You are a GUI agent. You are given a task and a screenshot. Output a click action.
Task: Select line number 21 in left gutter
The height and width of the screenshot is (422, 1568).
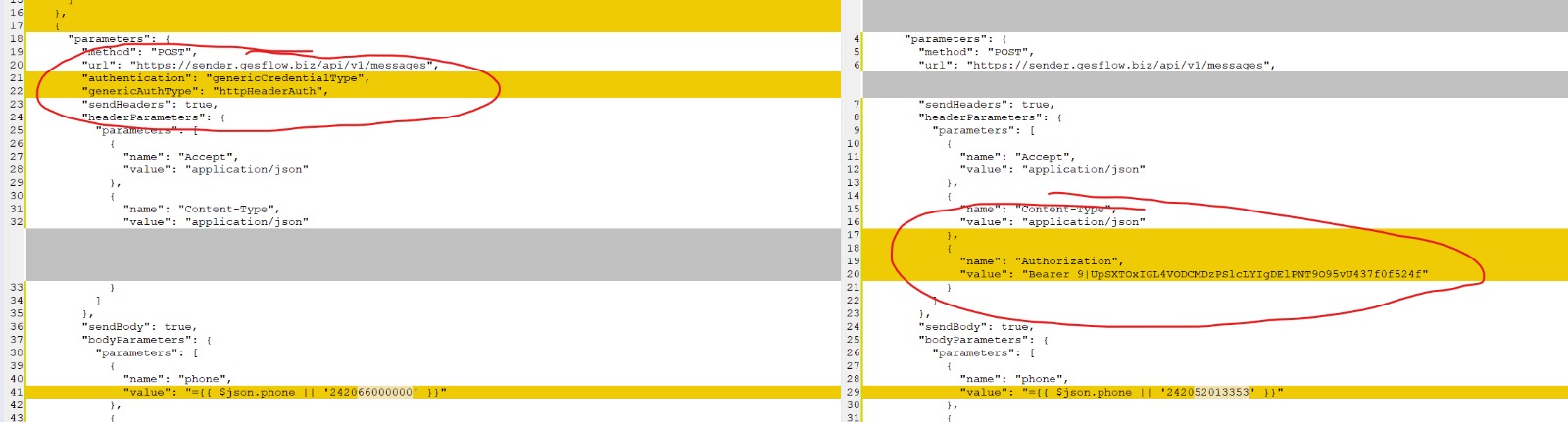pyautogui.click(x=16, y=78)
